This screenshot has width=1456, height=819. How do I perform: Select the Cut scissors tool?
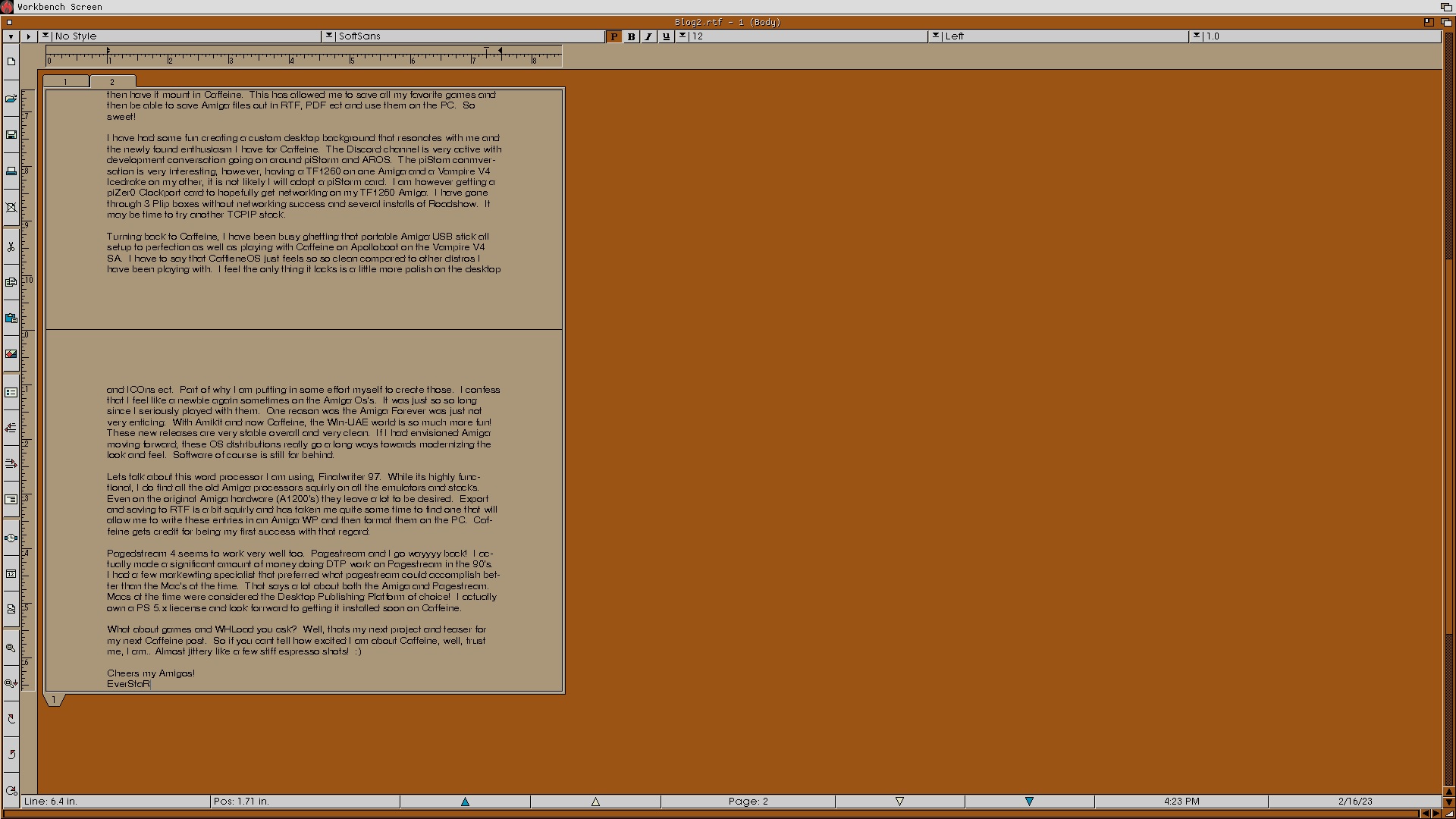(x=11, y=246)
